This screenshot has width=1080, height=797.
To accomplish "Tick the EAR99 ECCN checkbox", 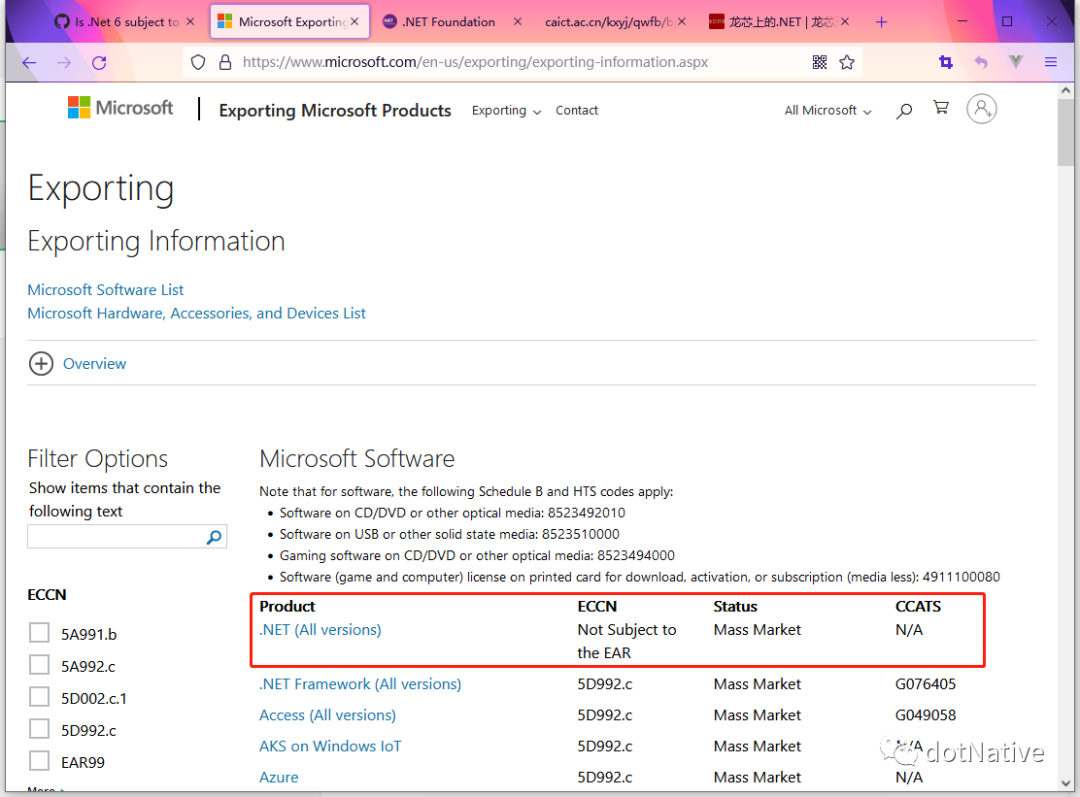I will pyautogui.click(x=39, y=761).
